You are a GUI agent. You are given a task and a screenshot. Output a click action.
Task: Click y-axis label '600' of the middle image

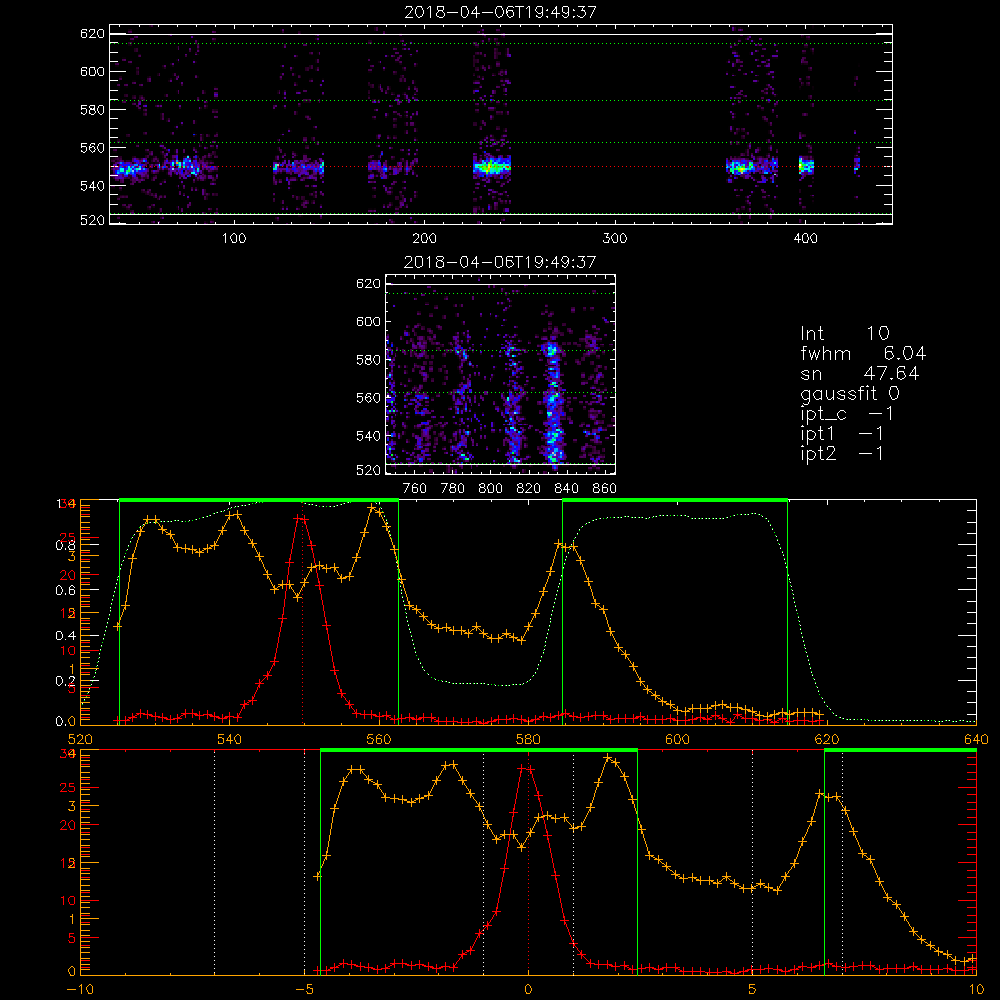tap(368, 321)
